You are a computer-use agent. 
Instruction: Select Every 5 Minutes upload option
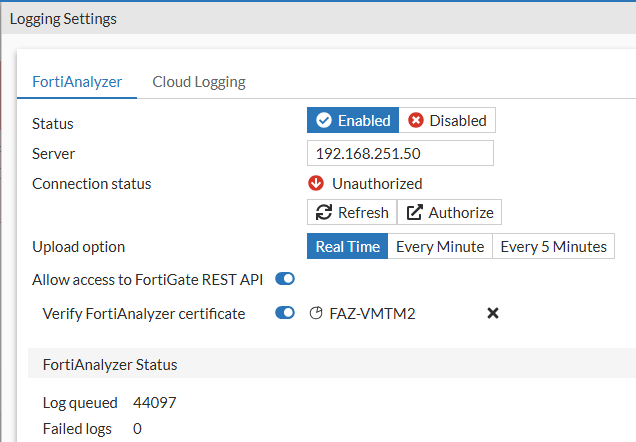pos(553,246)
